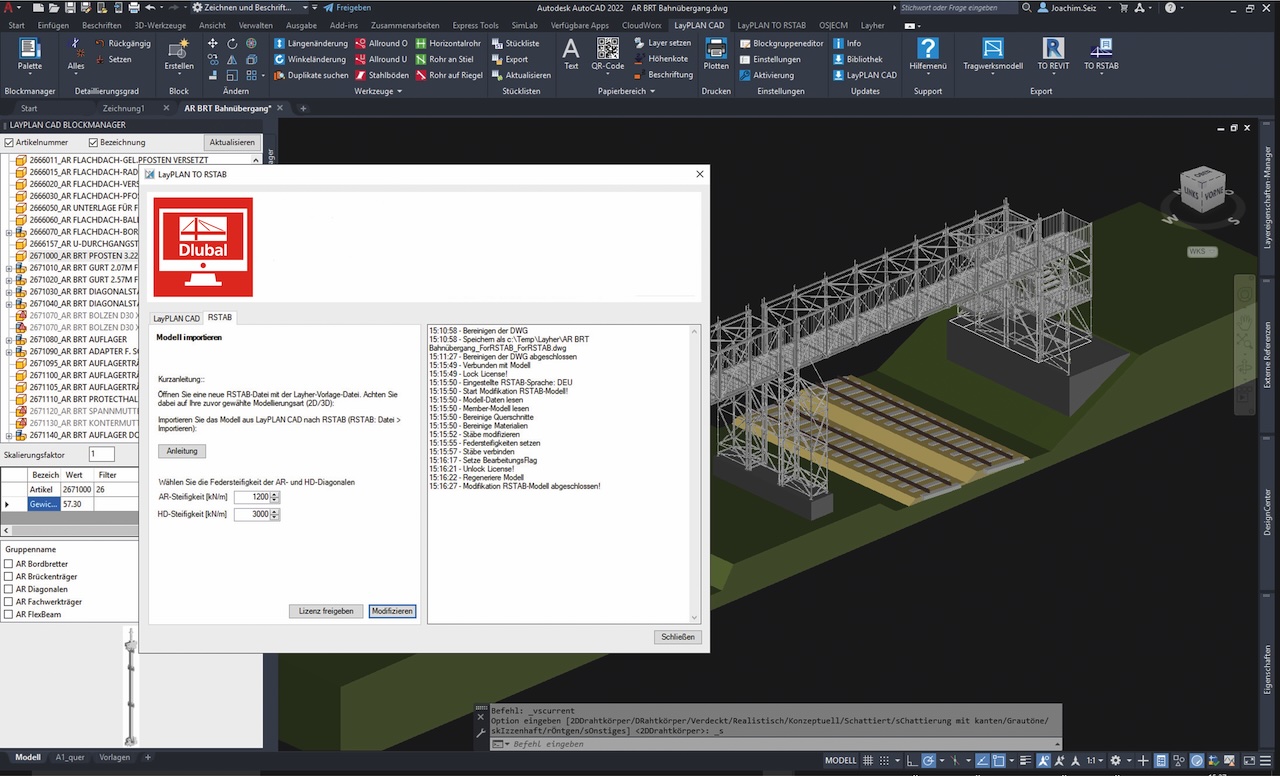
Task: Toggle the Bezeichnung checkbox
Action: (93, 143)
